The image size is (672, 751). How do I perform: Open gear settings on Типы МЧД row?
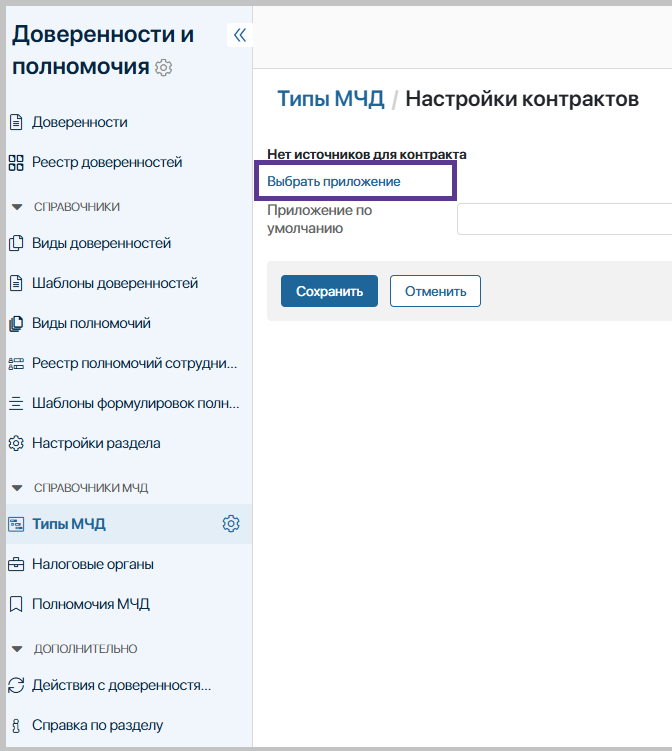pyautogui.click(x=231, y=523)
